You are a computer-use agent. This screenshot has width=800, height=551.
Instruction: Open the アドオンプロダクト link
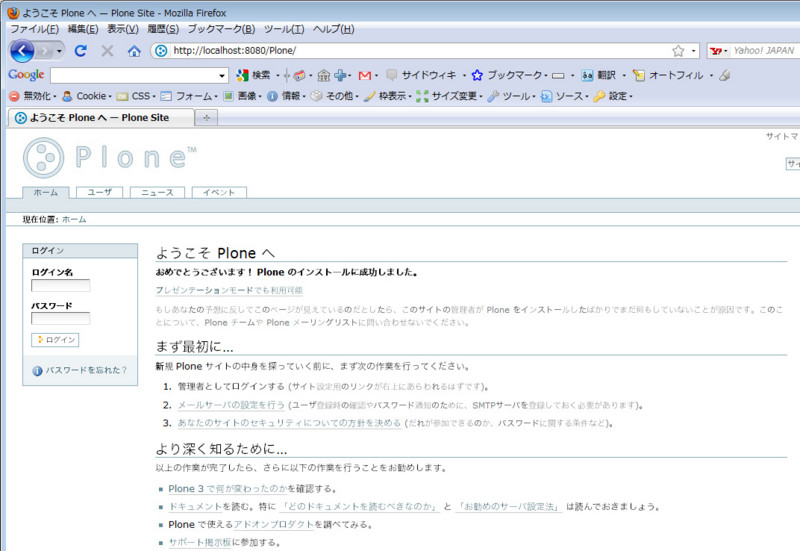(x=273, y=524)
